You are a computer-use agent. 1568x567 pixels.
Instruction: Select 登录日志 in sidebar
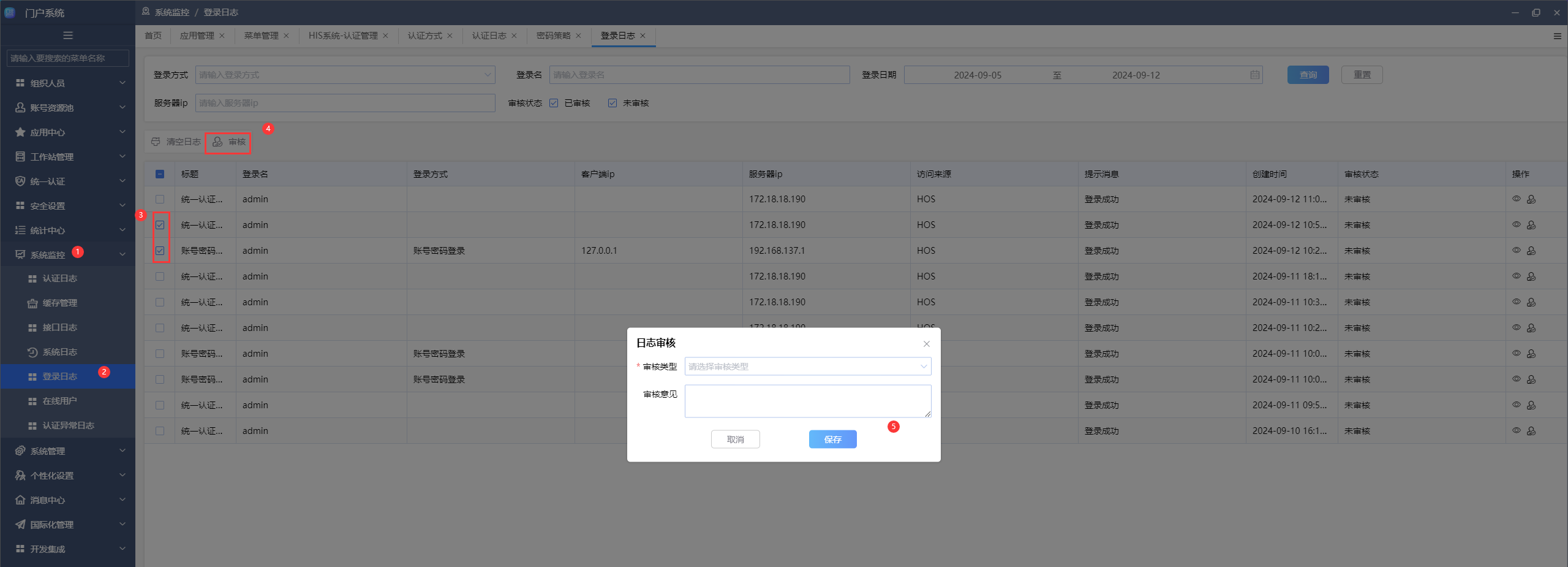[x=67, y=376]
